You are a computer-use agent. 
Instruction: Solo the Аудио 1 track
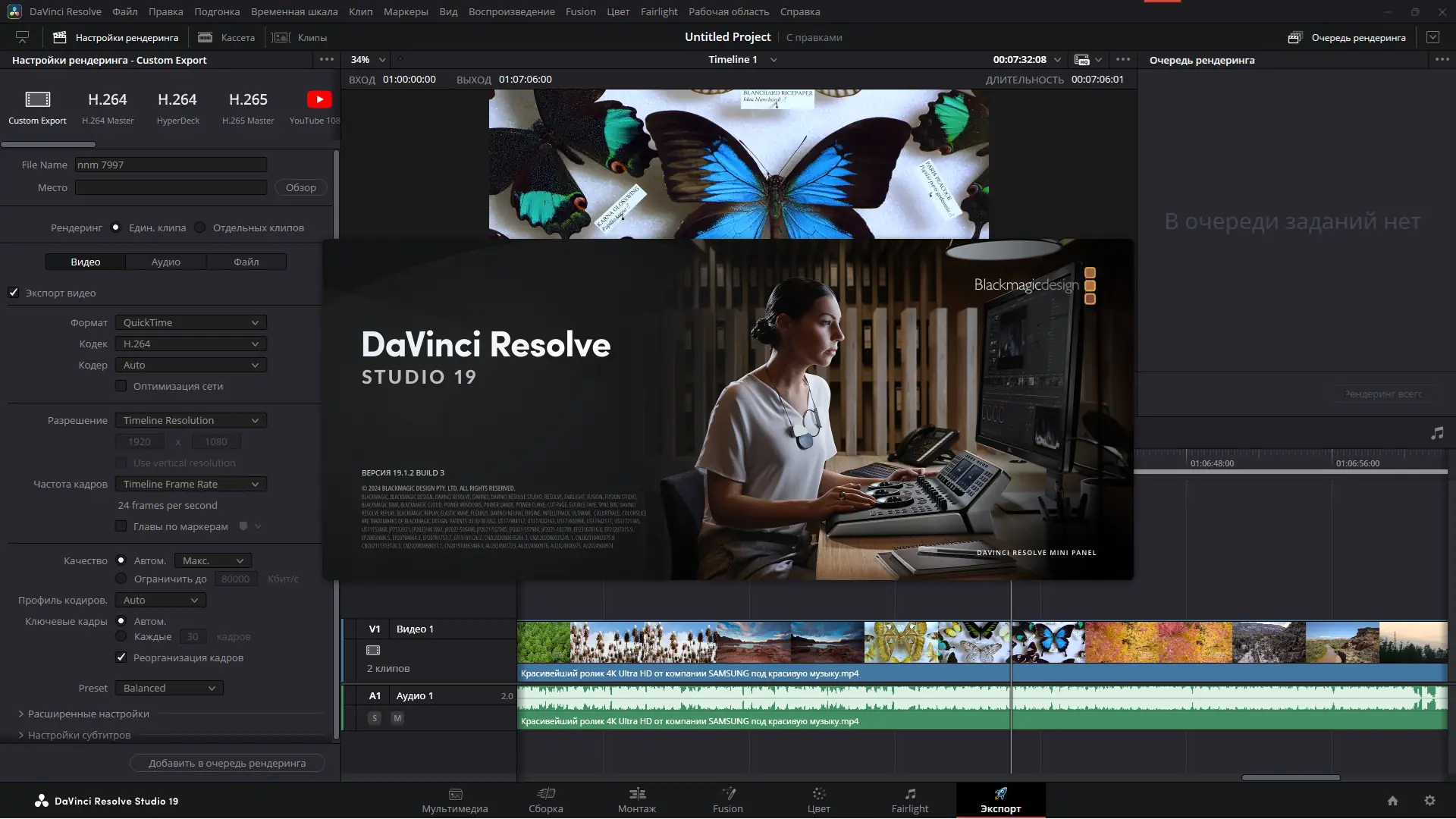point(374,717)
